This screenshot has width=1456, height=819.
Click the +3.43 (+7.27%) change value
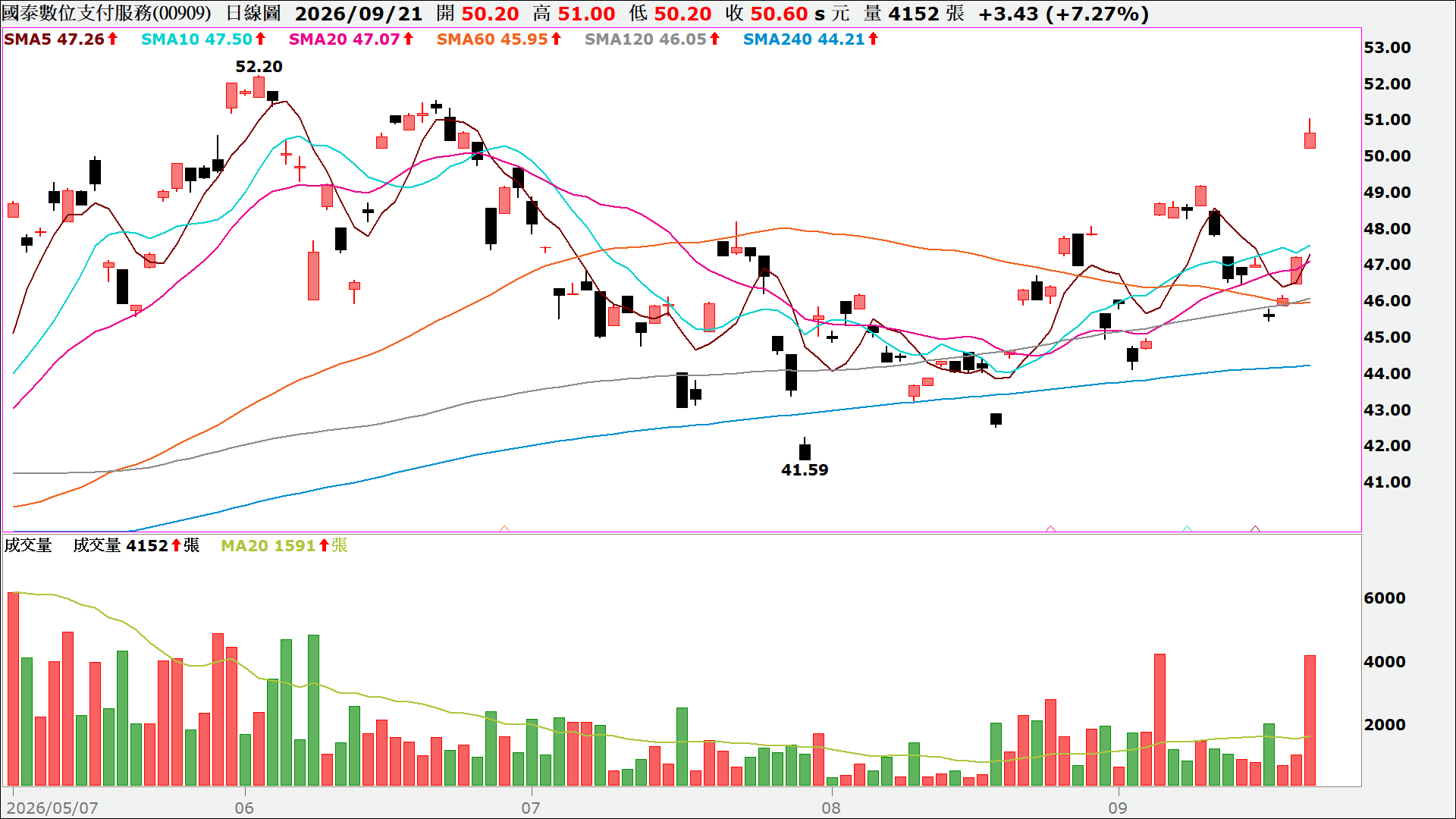click(x=1063, y=14)
